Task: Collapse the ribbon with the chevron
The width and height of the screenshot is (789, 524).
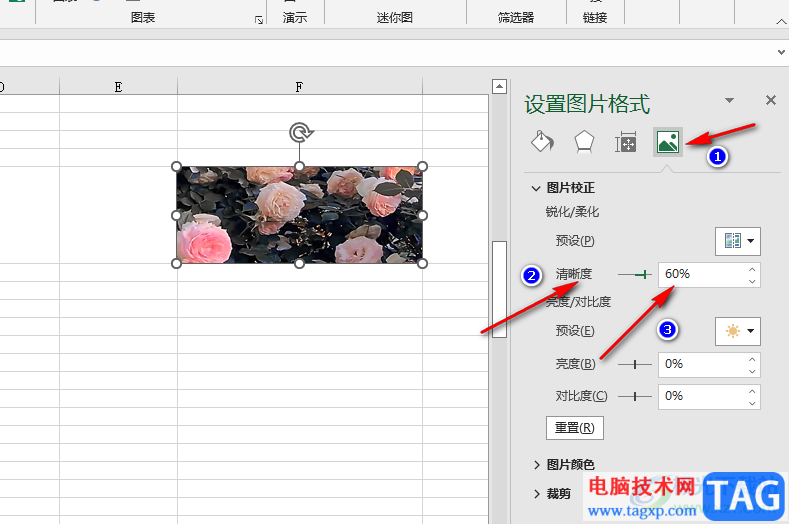Action: click(x=780, y=22)
